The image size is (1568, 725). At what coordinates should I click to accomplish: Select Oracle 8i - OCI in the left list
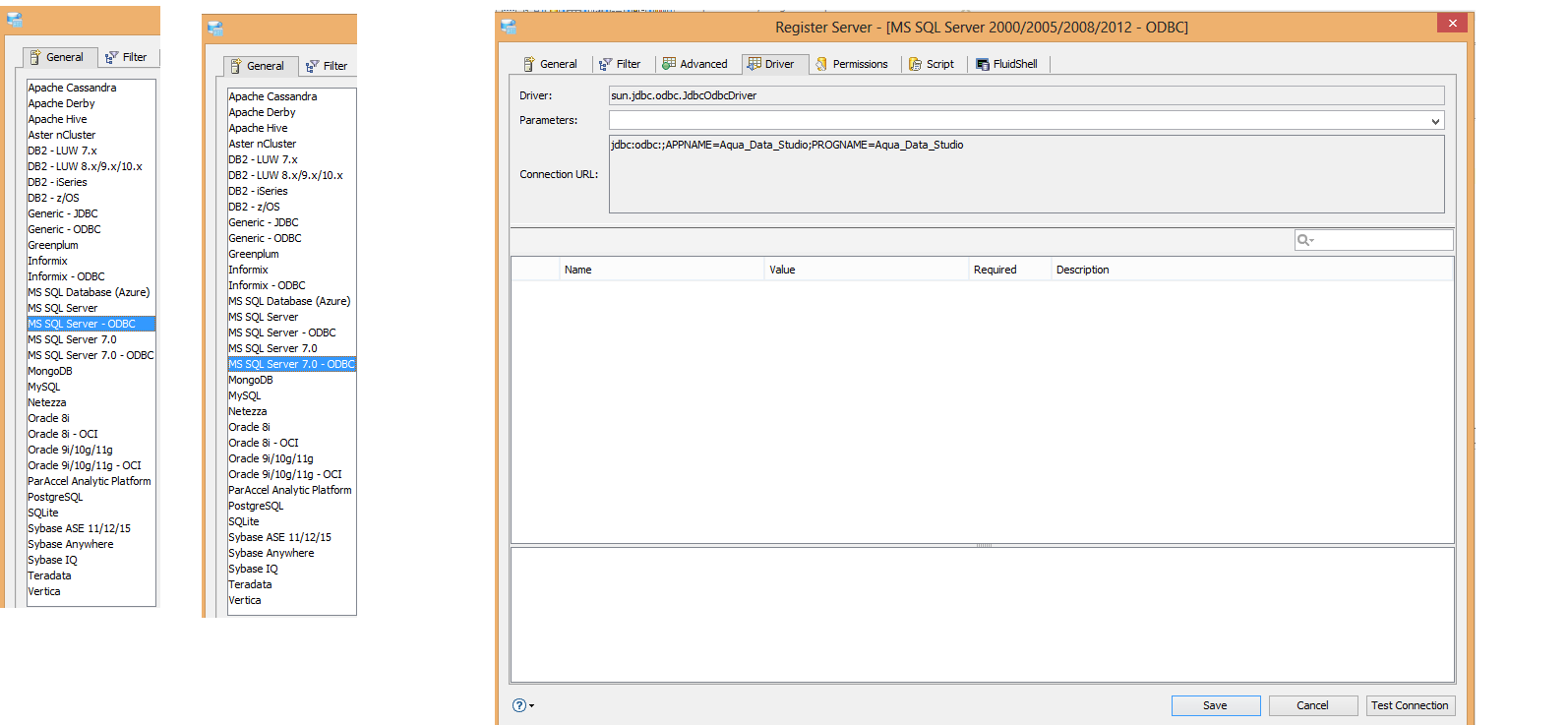(90, 434)
